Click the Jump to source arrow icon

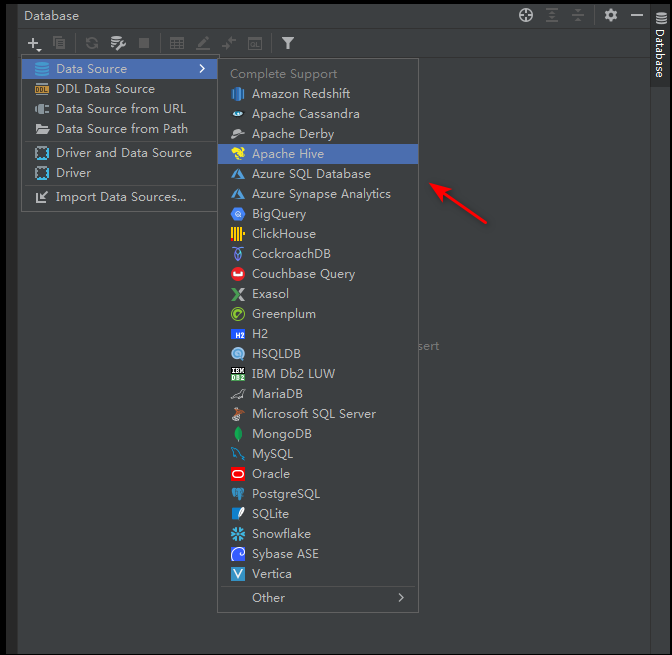pyautogui.click(x=229, y=43)
